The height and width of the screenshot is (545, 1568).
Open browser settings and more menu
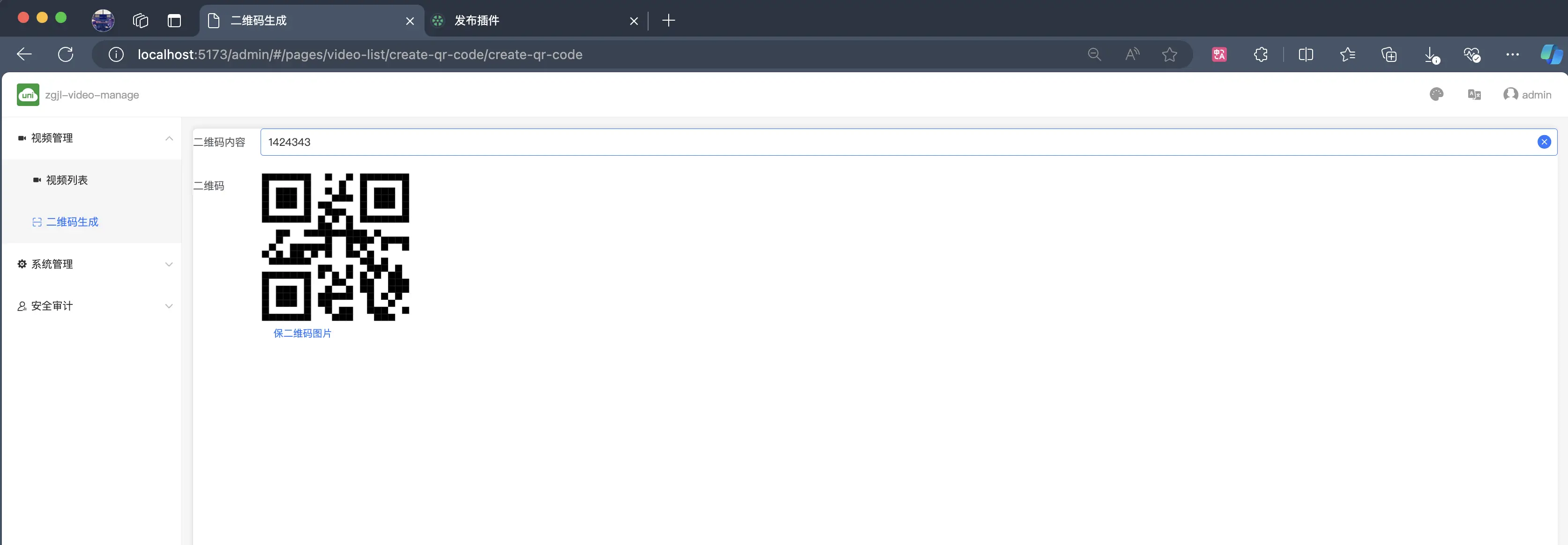pyautogui.click(x=1513, y=55)
